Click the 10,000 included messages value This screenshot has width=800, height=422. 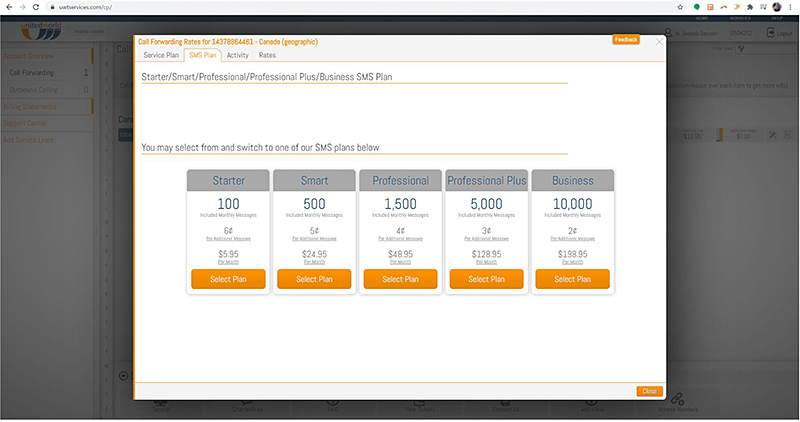pyautogui.click(x=572, y=204)
